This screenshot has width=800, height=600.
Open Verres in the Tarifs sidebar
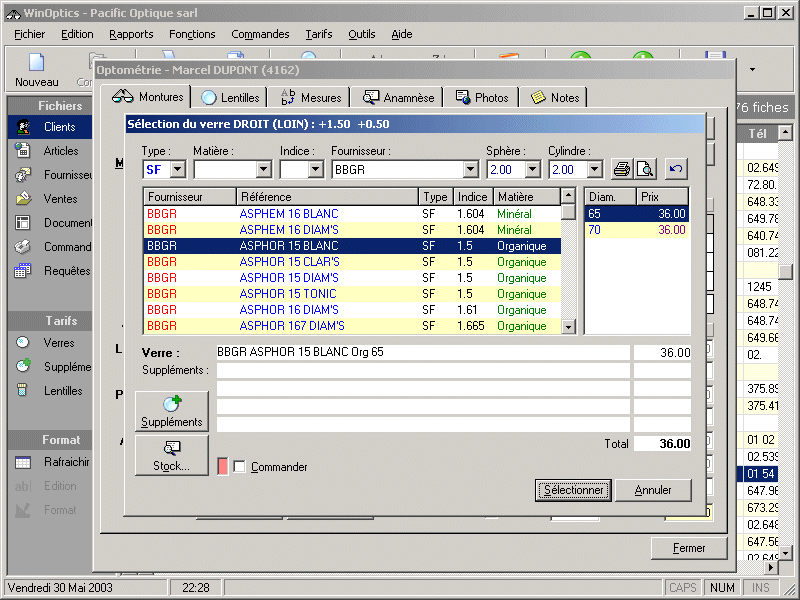coord(59,343)
